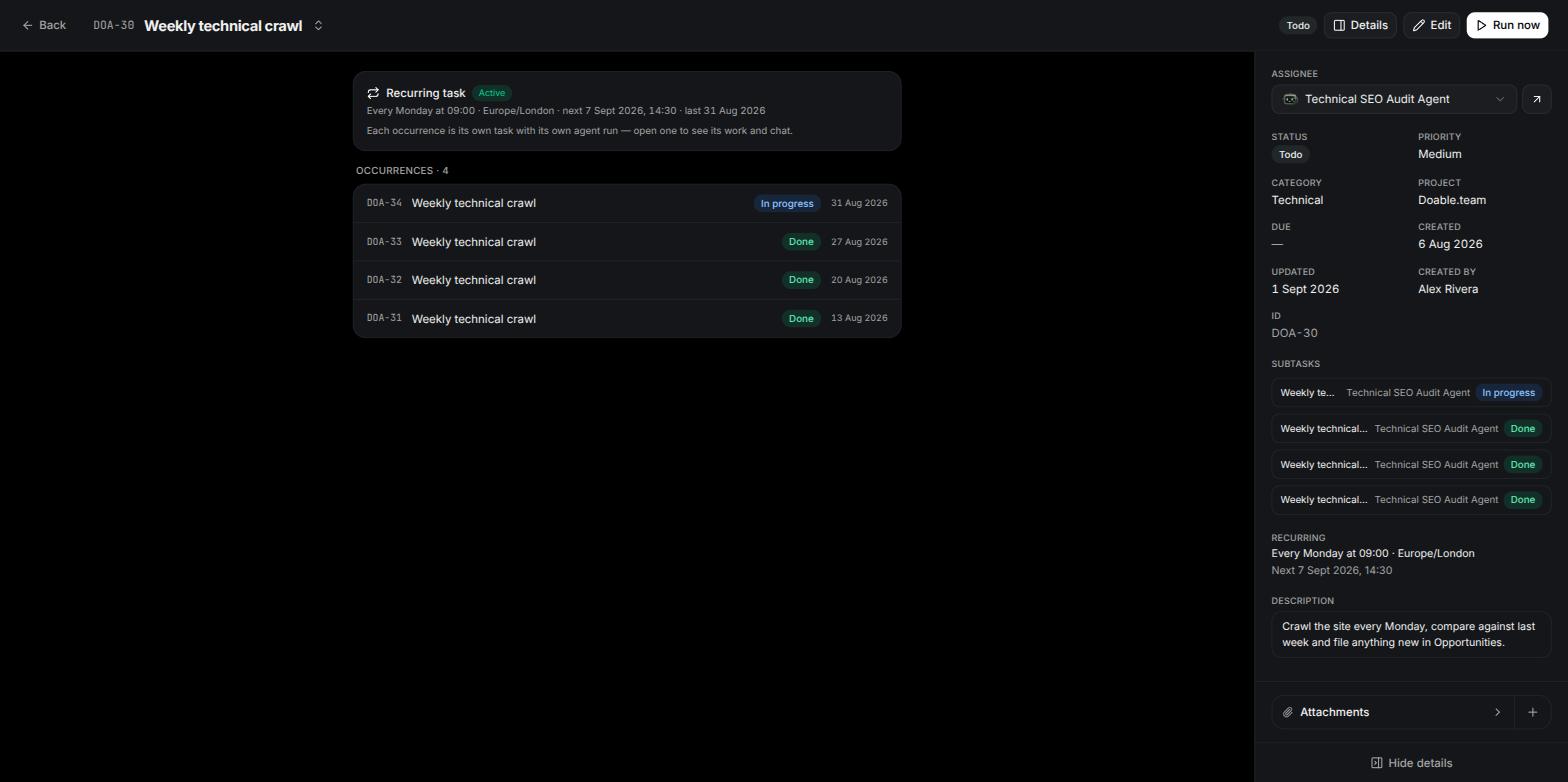
Task: Click the Updated 1 Sept 2026 value
Action: coord(1305,289)
